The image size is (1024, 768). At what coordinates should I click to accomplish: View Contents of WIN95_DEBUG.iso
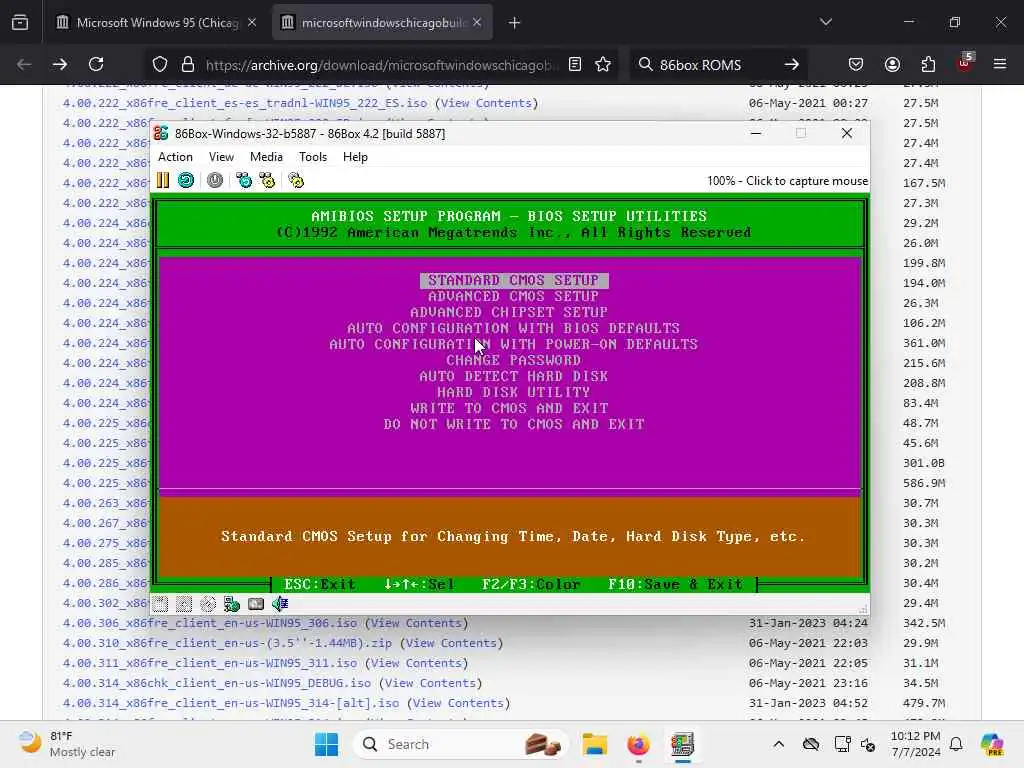[430, 683]
